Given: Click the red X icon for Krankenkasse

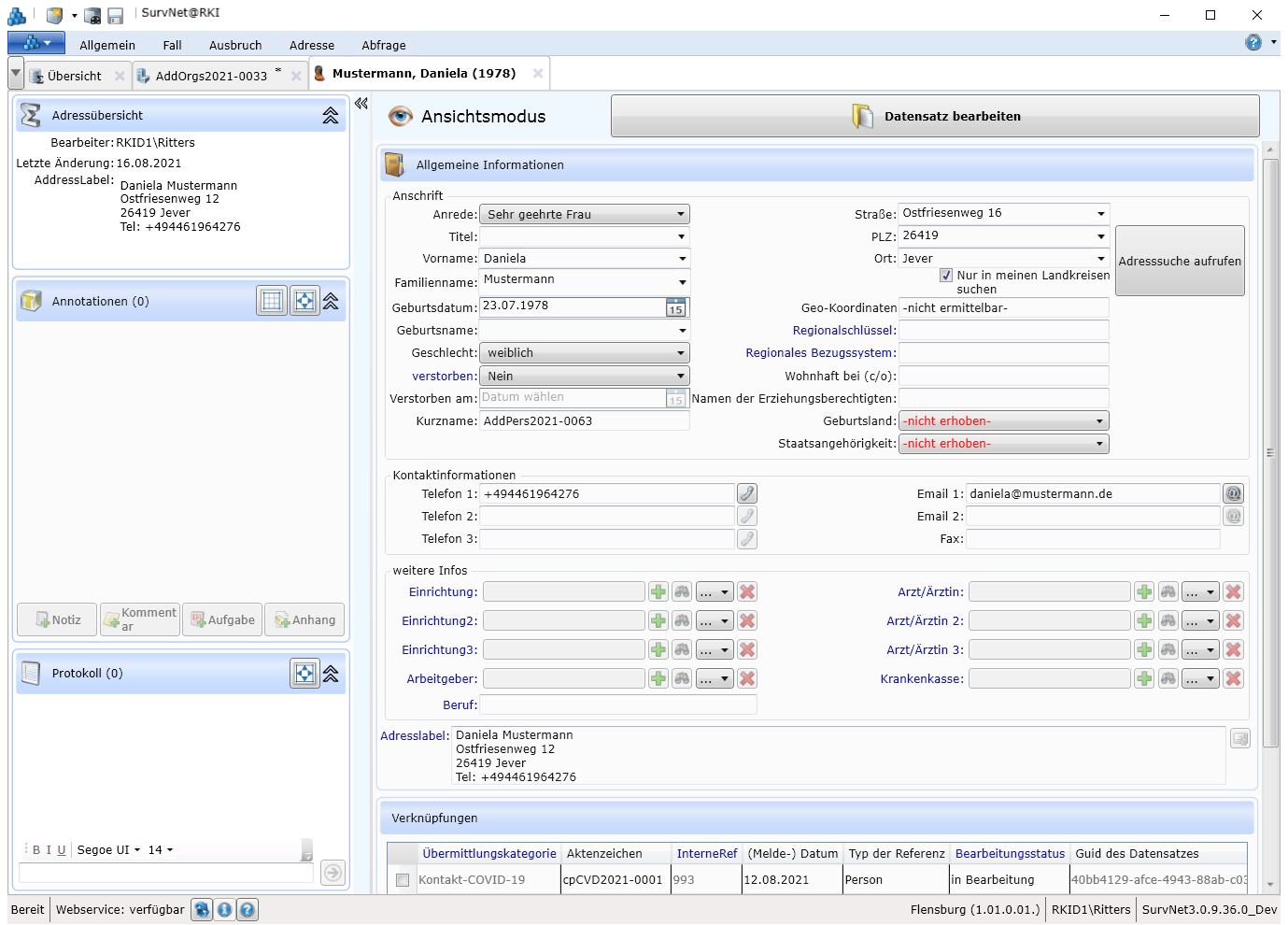Looking at the screenshot, I should 1233,678.
